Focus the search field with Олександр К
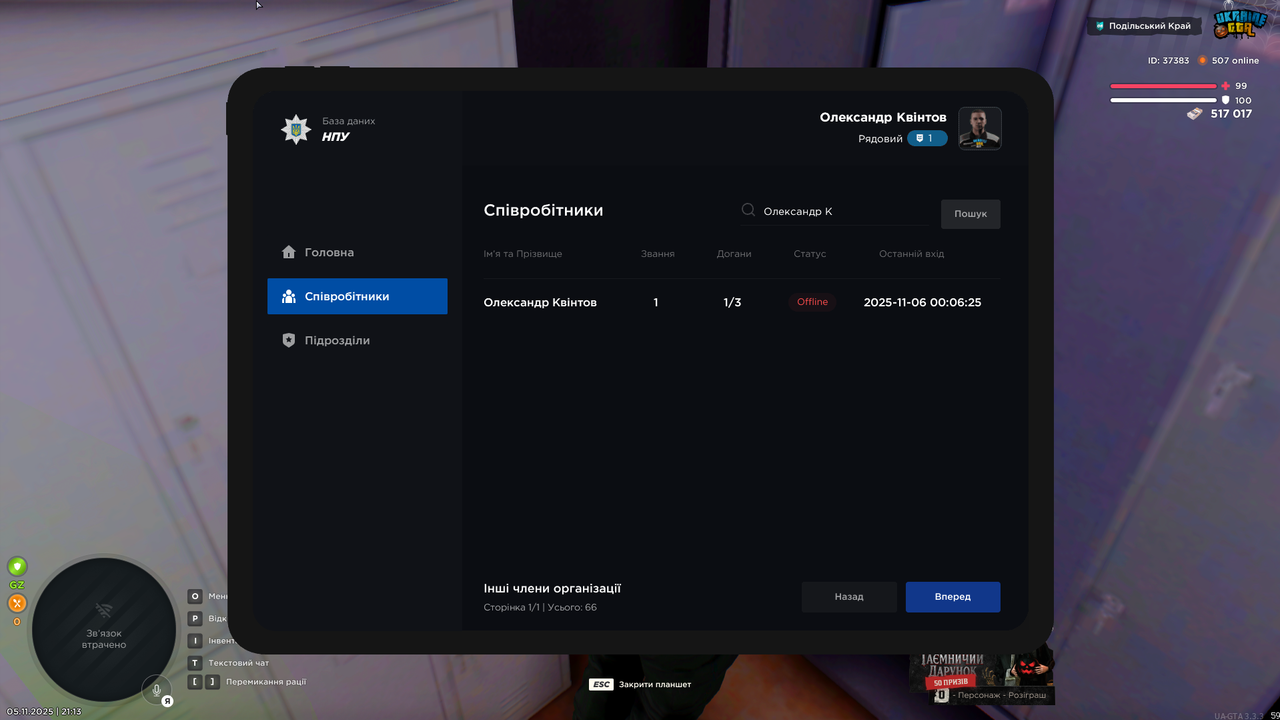Screen dimensions: 1280x720 (835, 211)
